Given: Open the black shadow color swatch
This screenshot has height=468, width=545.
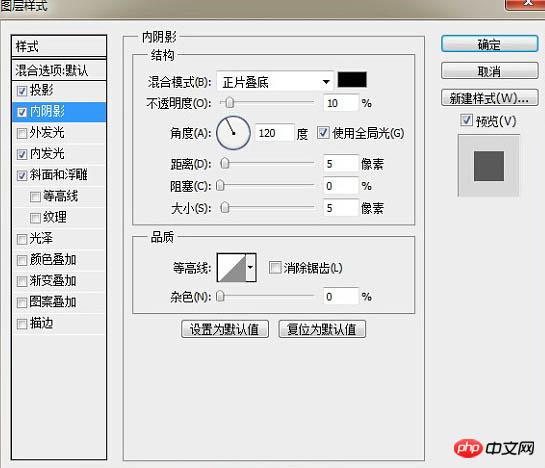Looking at the screenshot, I should 352,80.
